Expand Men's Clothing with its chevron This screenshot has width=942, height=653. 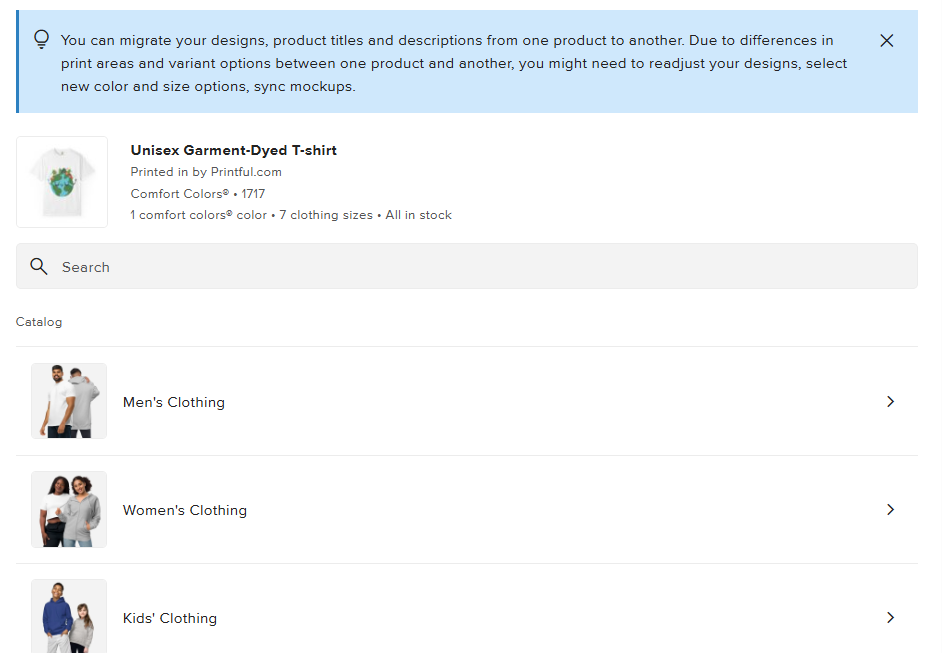[x=890, y=401]
